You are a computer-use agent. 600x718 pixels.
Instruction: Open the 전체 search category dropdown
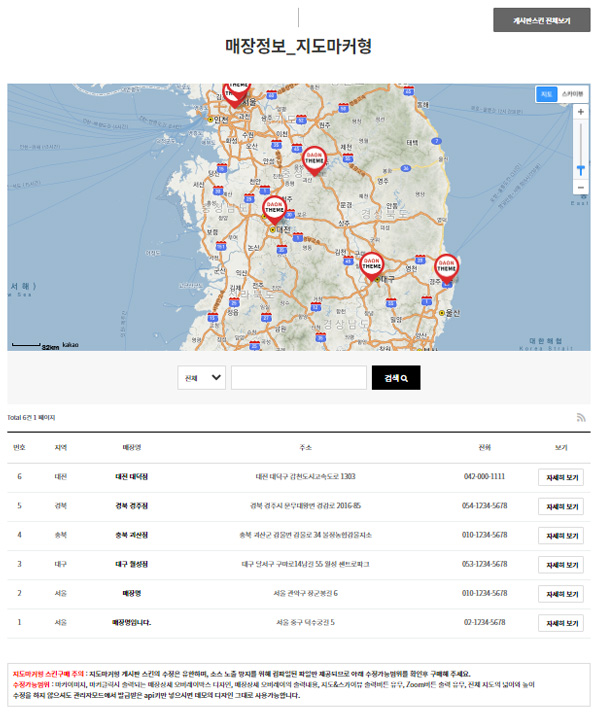[x=203, y=378]
